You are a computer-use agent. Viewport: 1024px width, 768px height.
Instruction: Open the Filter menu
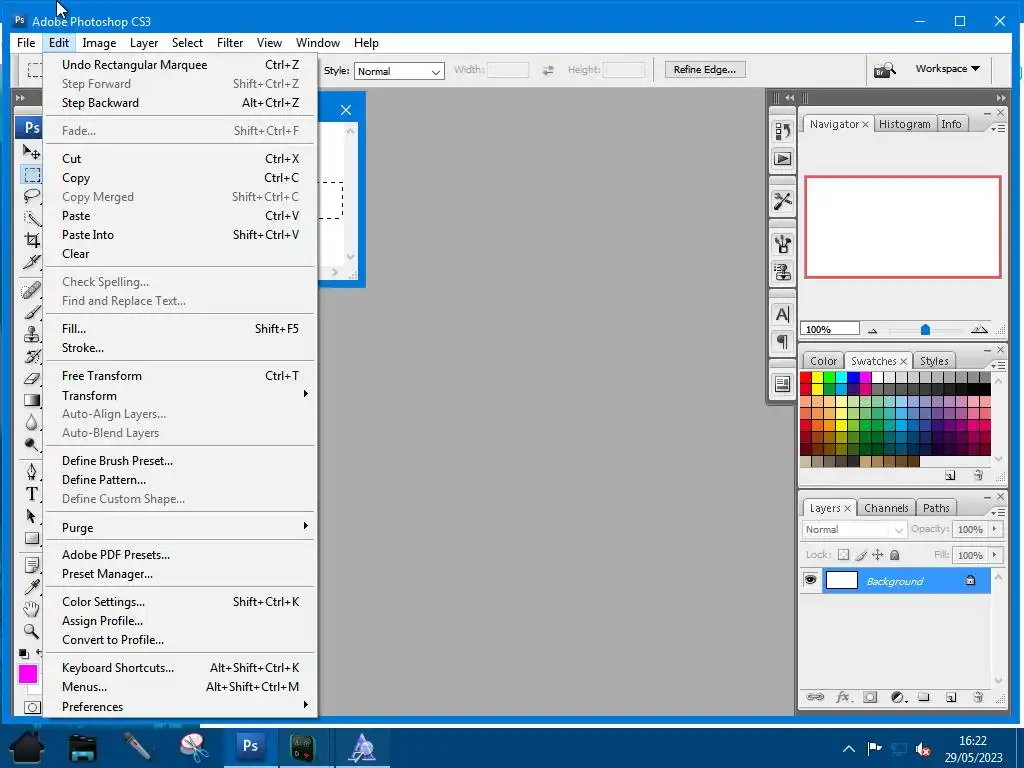(x=230, y=43)
